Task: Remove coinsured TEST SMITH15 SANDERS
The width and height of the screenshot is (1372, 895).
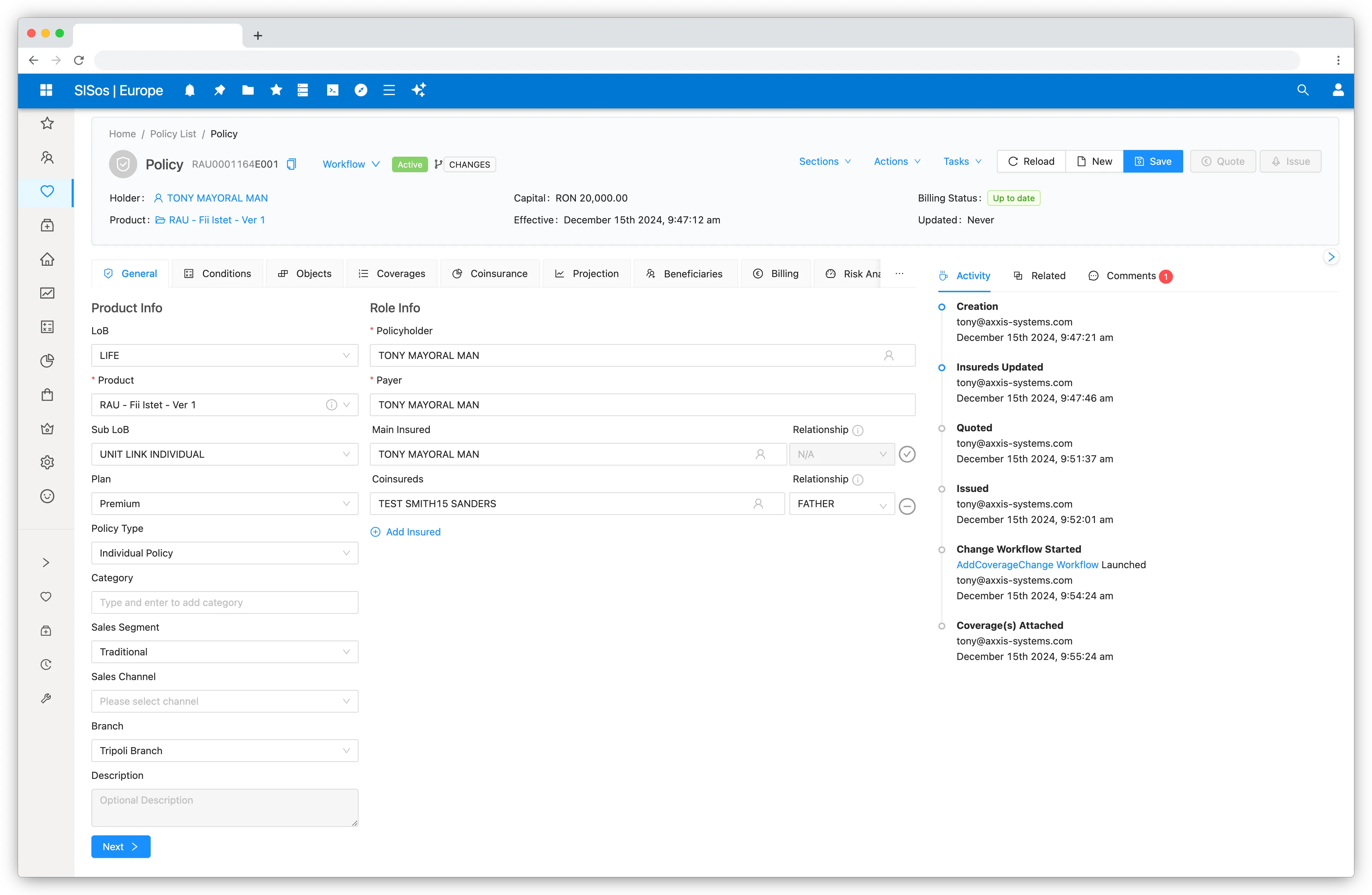Action: tap(907, 506)
